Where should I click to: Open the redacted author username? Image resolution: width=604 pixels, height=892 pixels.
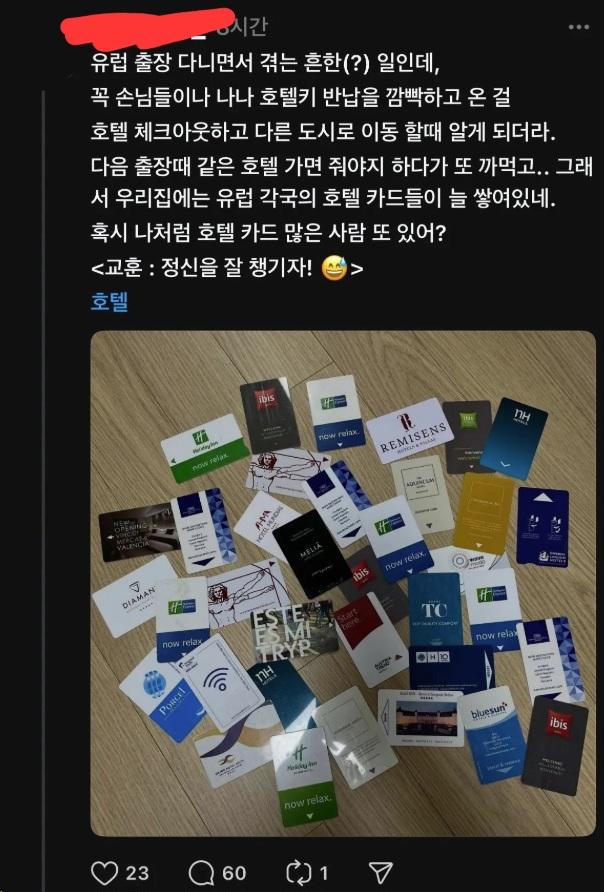click(148, 27)
